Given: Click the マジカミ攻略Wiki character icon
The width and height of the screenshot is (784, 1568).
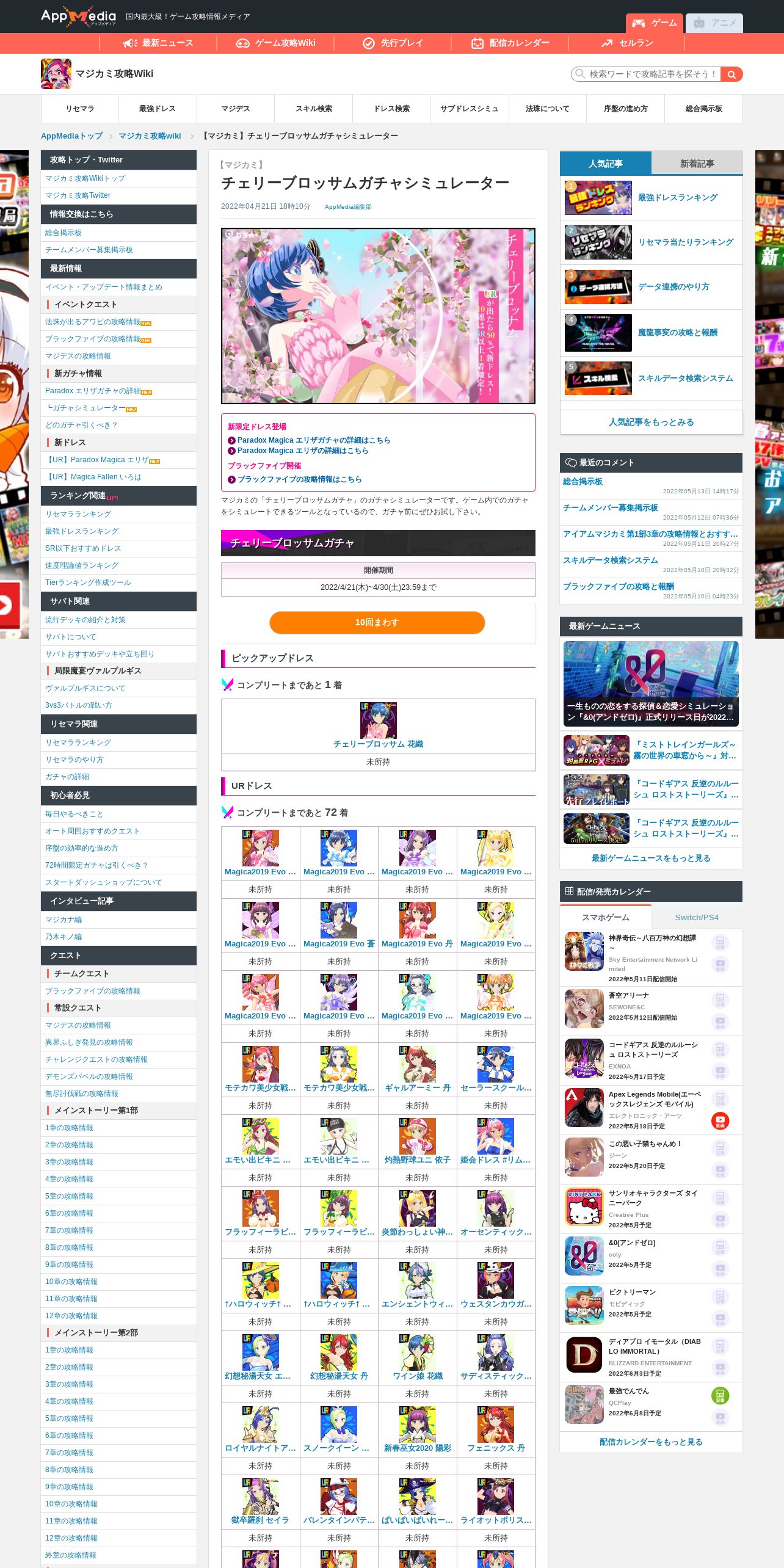Looking at the screenshot, I should [x=56, y=74].
